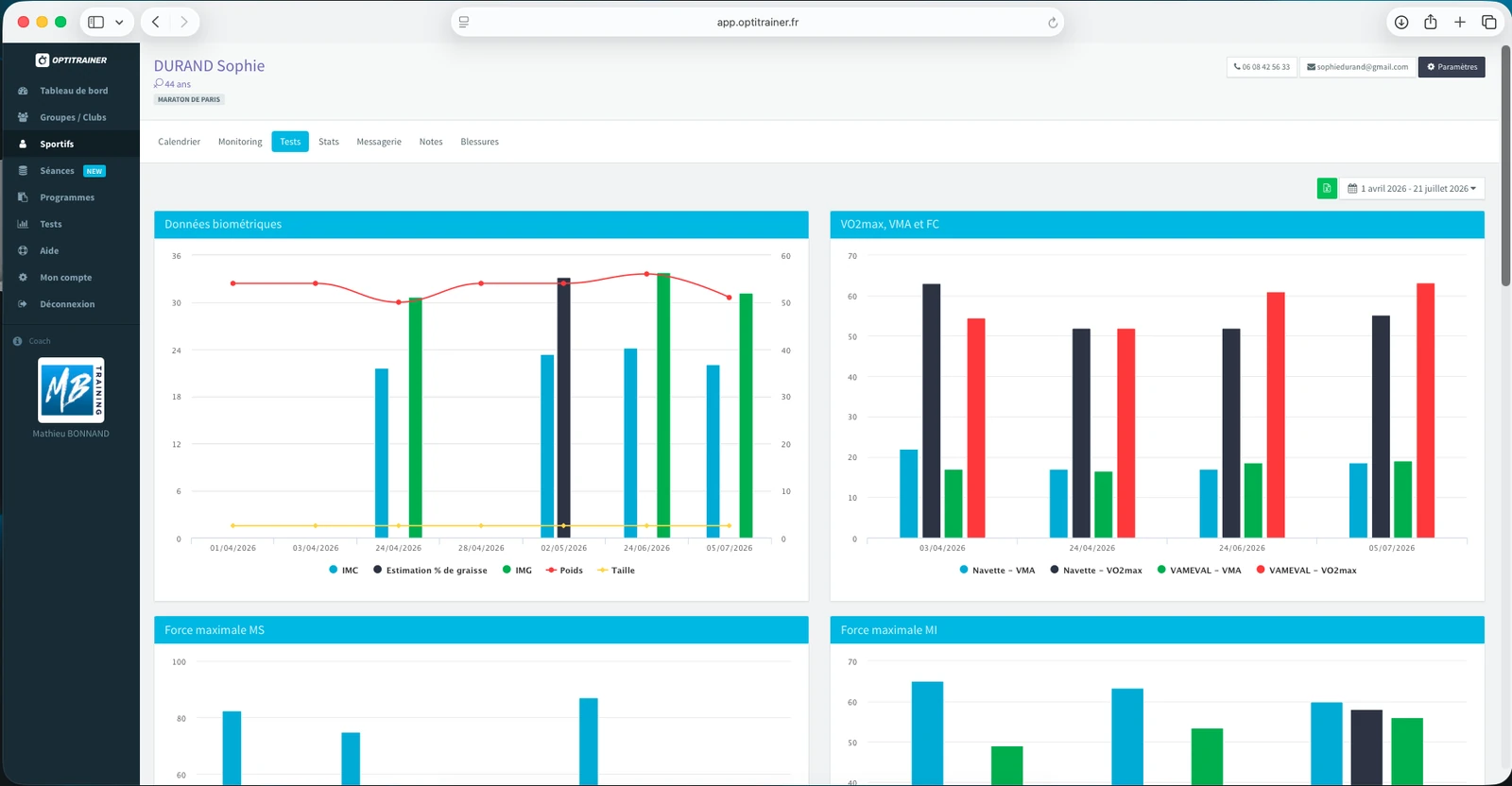The image size is (1512, 786).
Task: Open Tests sidebar entry
Action: click(x=51, y=224)
